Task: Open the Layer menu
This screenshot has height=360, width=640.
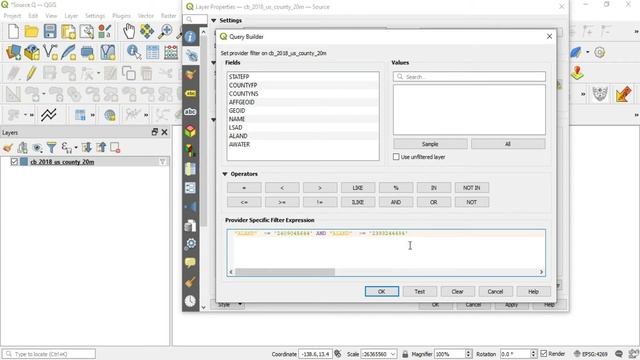Action: pos(71,16)
